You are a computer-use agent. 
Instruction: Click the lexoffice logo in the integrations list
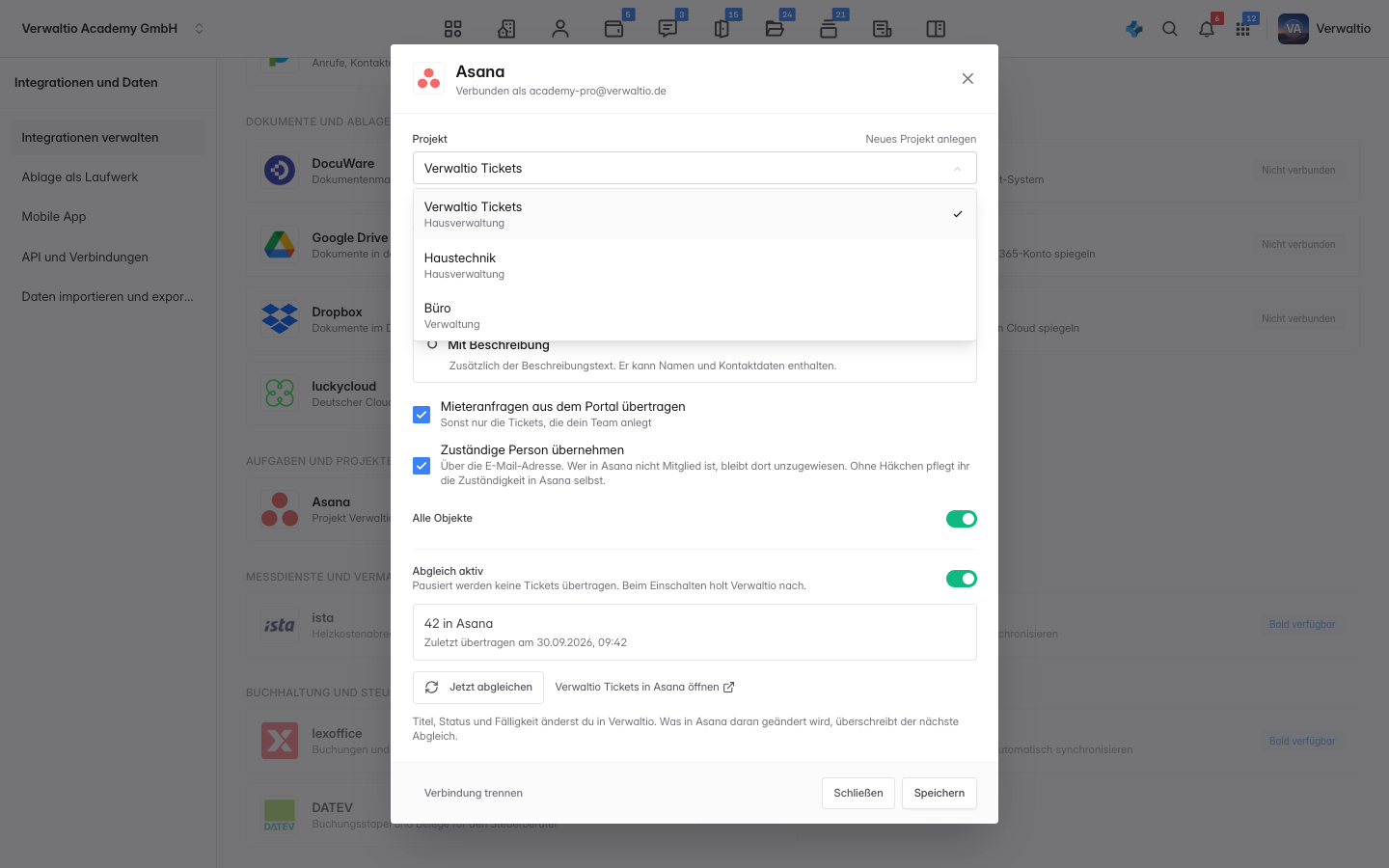(280, 741)
